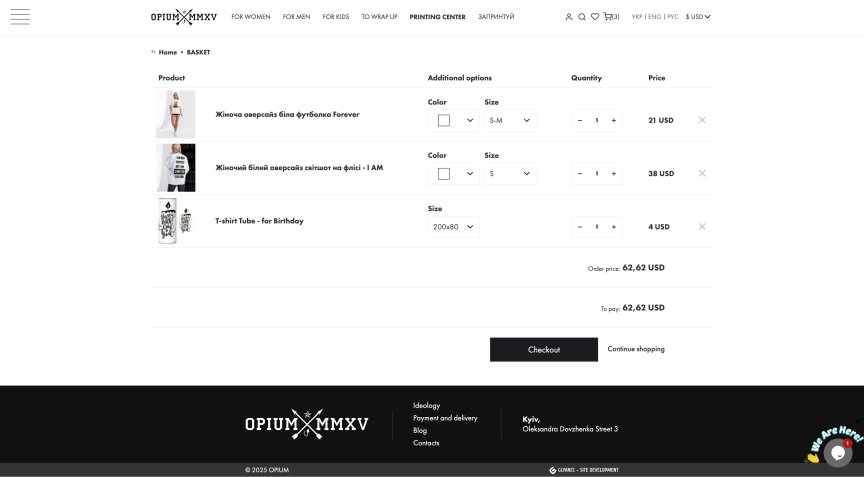This screenshot has width=864, height=477.
Task: Open the hamburger side menu
Action: tap(20, 17)
